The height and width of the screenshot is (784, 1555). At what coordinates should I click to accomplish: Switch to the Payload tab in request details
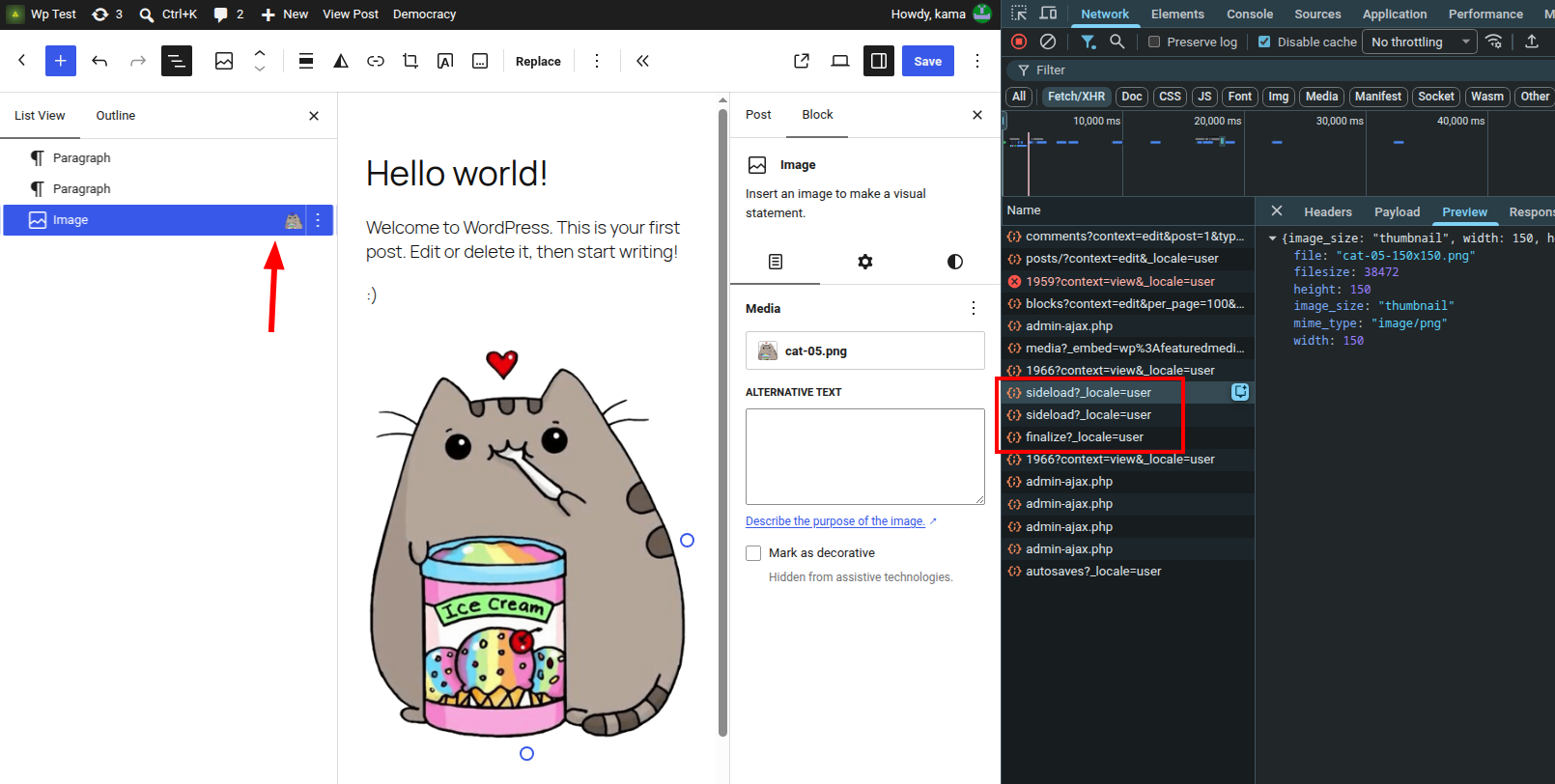[x=1397, y=212]
